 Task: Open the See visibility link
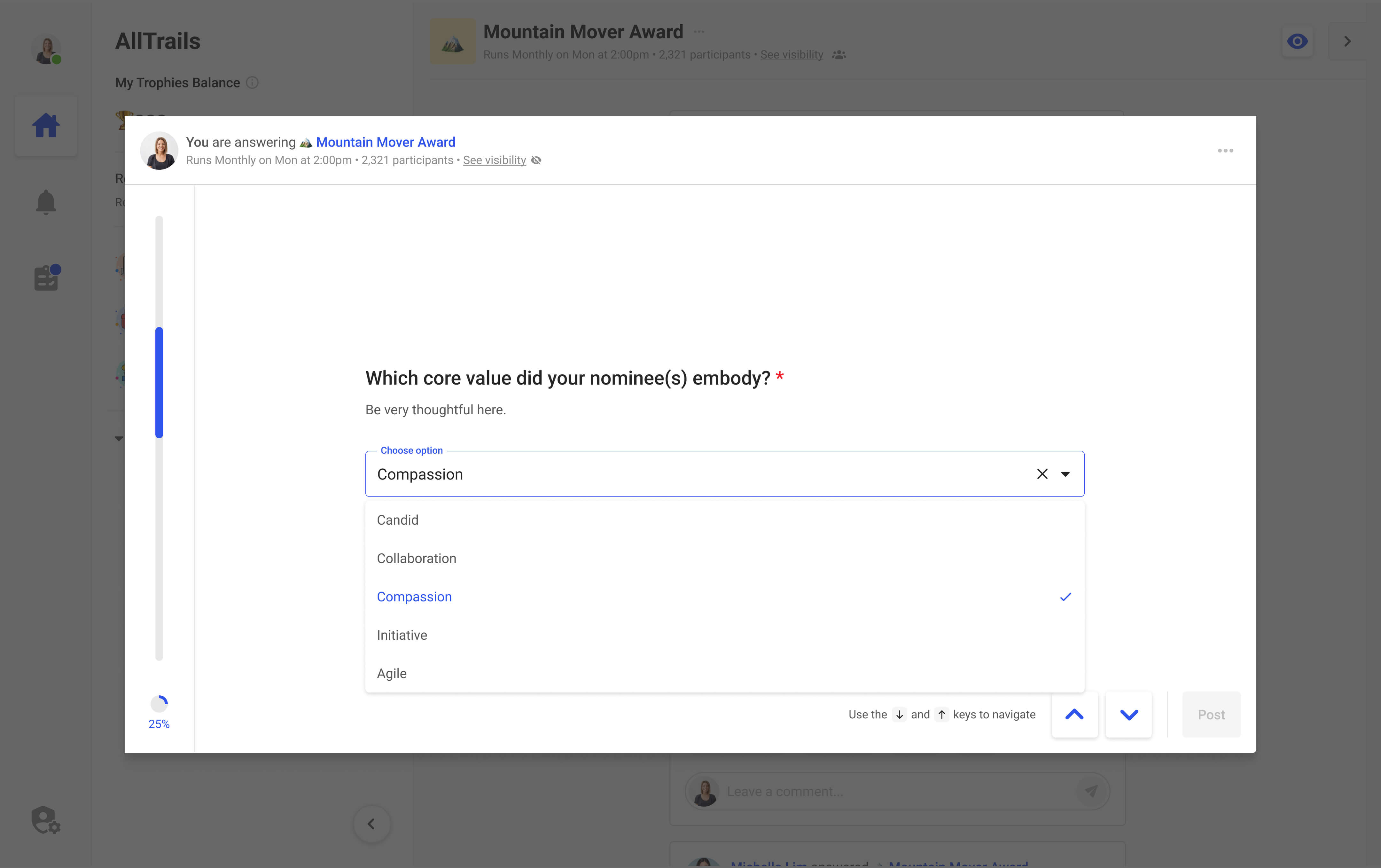coord(494,160)
